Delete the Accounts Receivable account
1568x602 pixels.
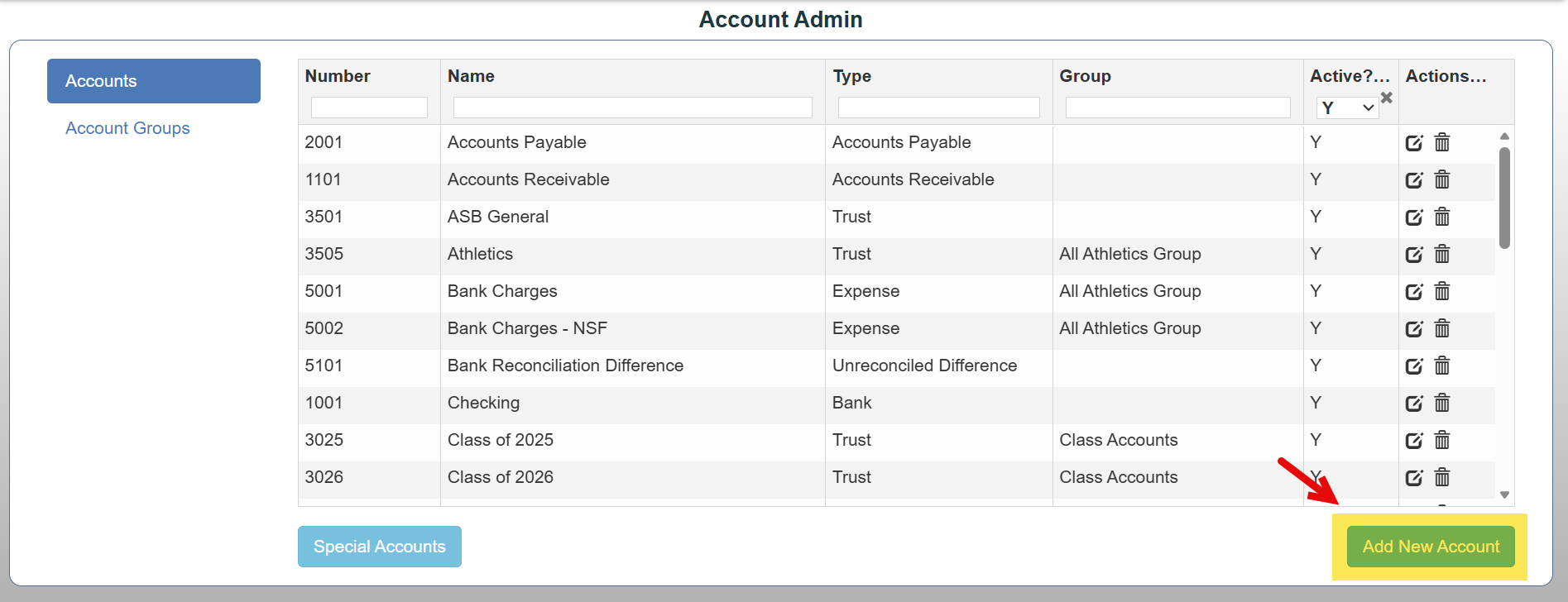[1442, 179]
